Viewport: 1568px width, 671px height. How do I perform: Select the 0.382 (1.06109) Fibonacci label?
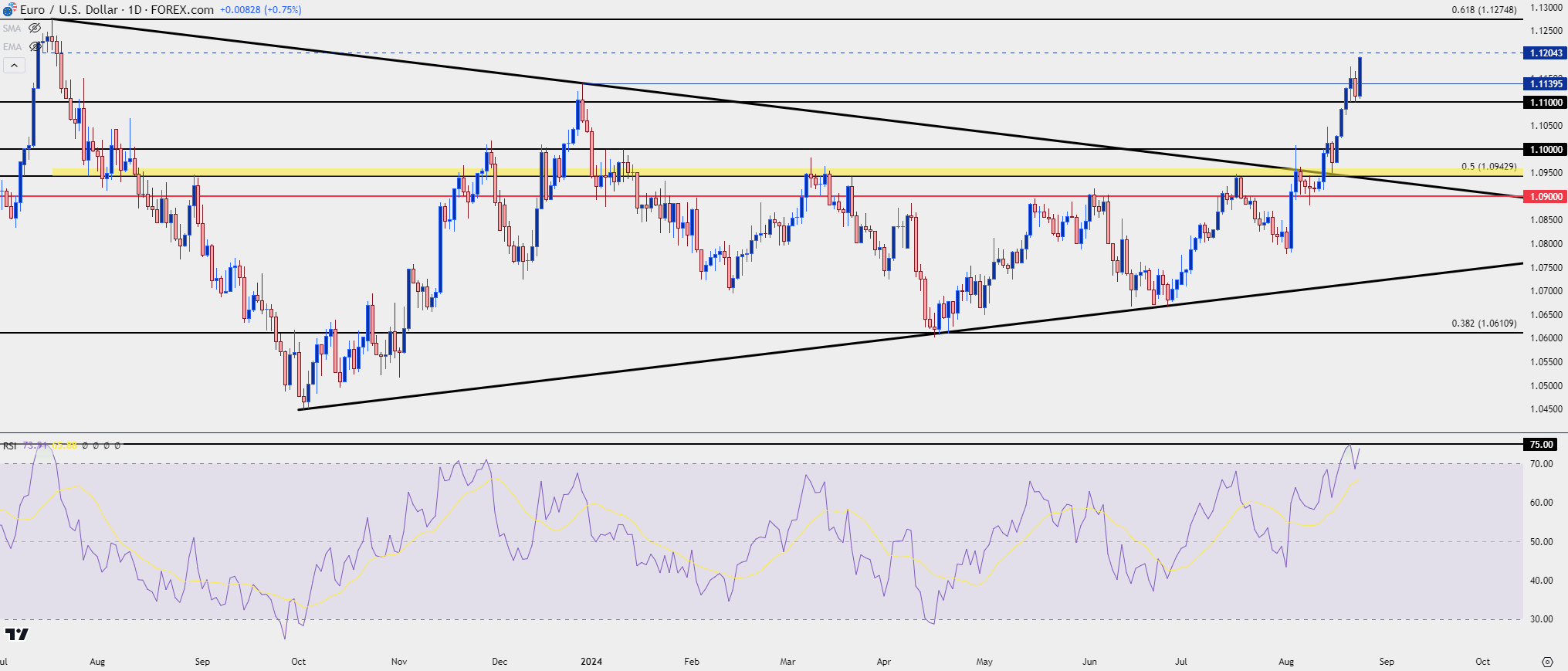pos(1484,324)
